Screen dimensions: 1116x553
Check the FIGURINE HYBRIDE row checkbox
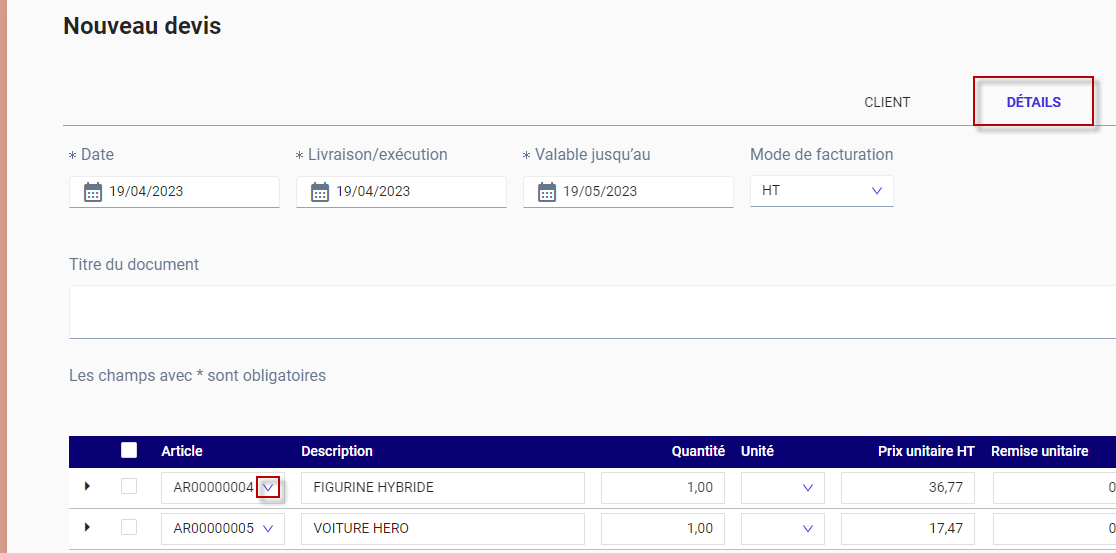129,487
